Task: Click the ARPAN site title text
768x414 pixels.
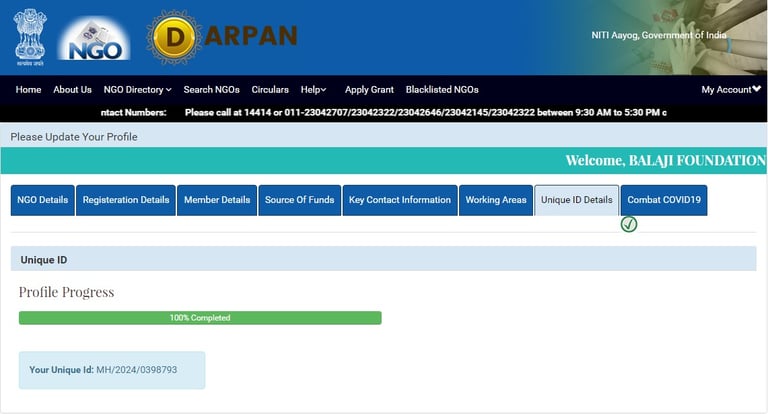Action: [251, 36]
